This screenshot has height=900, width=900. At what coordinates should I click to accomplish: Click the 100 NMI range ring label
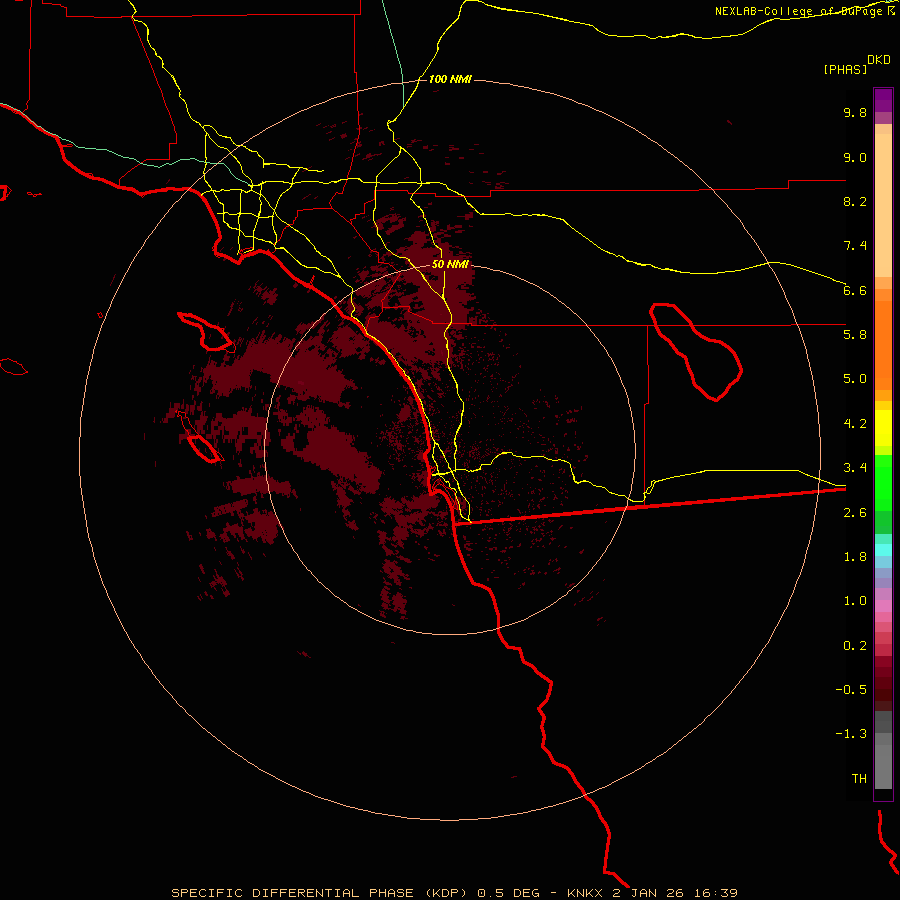point(450,79)
